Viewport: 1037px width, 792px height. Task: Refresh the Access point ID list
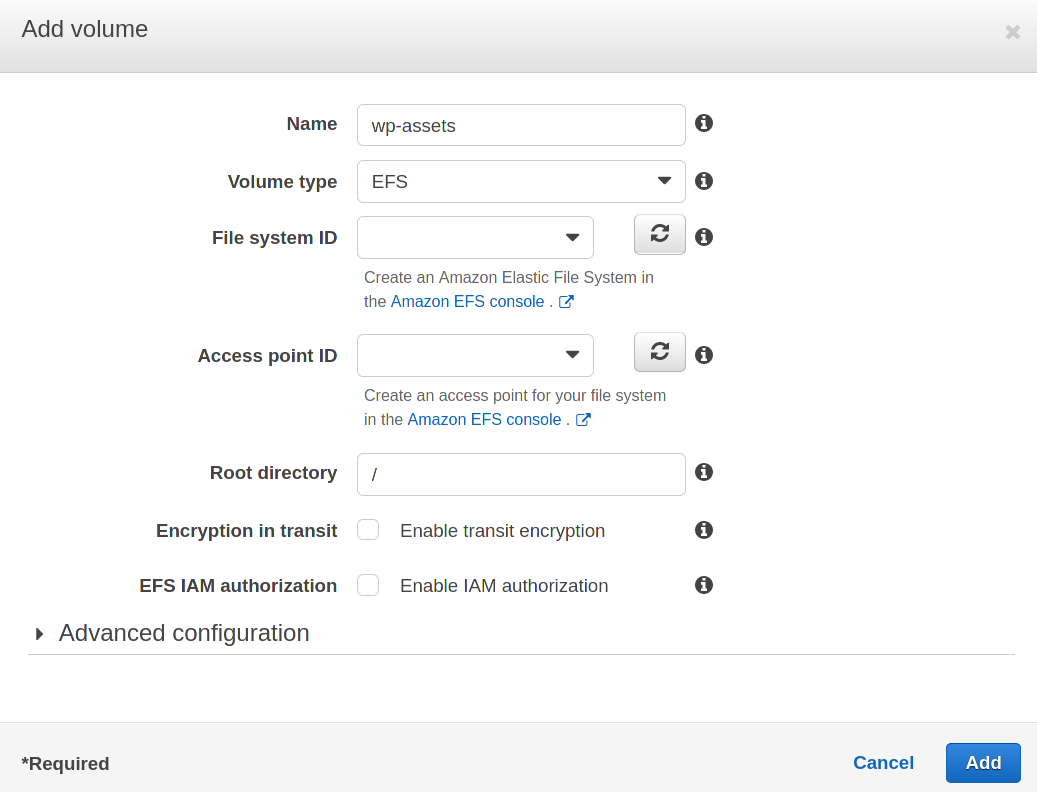click(x=660, y=352)
